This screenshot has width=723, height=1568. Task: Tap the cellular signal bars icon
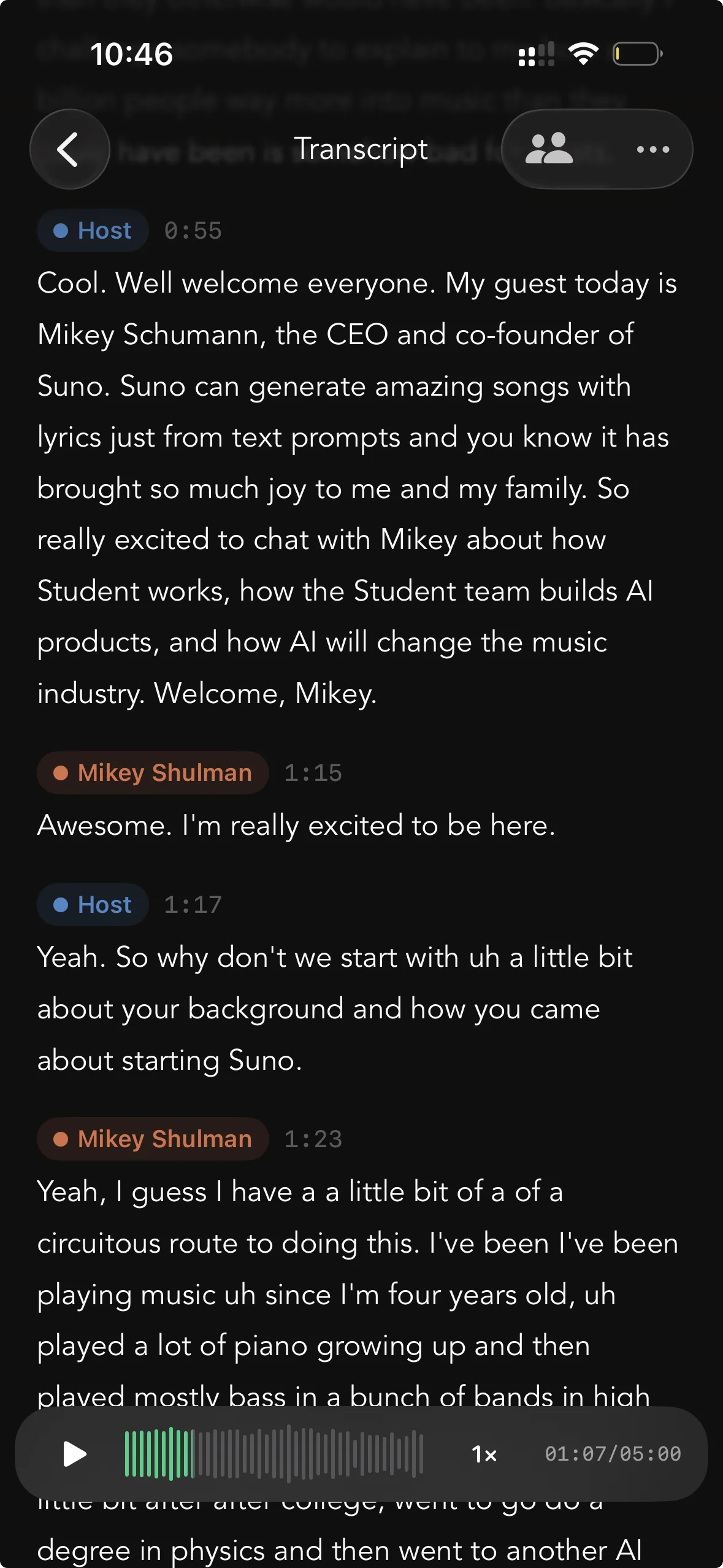[537, 54]
